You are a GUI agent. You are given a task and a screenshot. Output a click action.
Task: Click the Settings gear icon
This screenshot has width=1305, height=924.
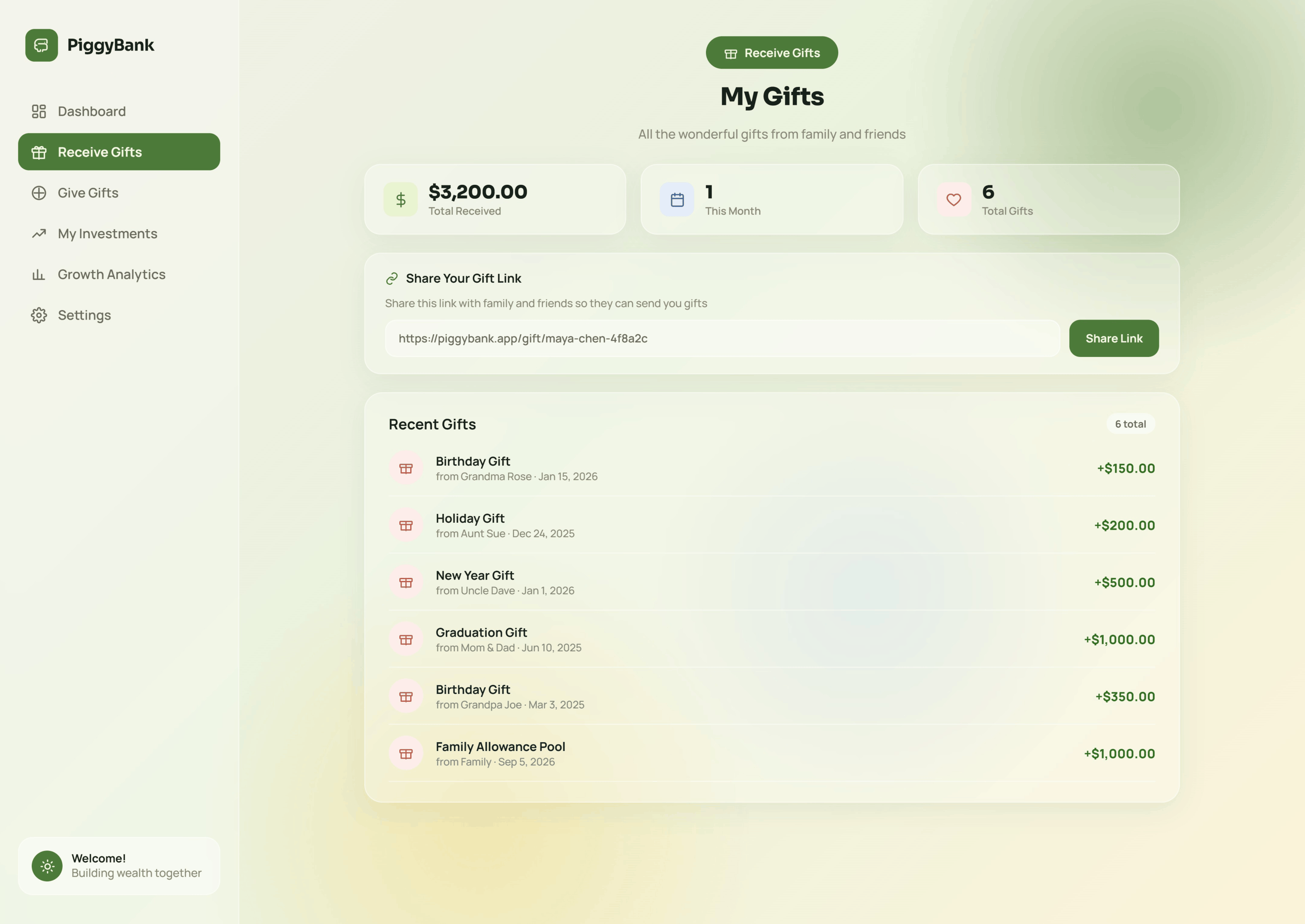tap(39, 315)
